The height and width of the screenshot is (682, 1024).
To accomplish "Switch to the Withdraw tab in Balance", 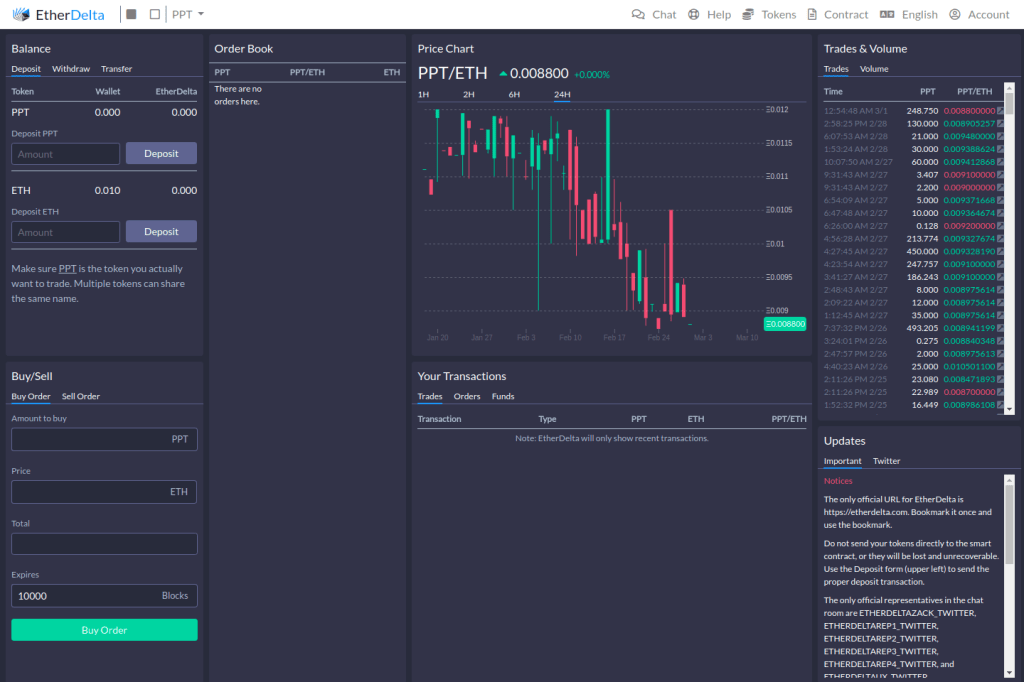I will (x=72, y=68).
